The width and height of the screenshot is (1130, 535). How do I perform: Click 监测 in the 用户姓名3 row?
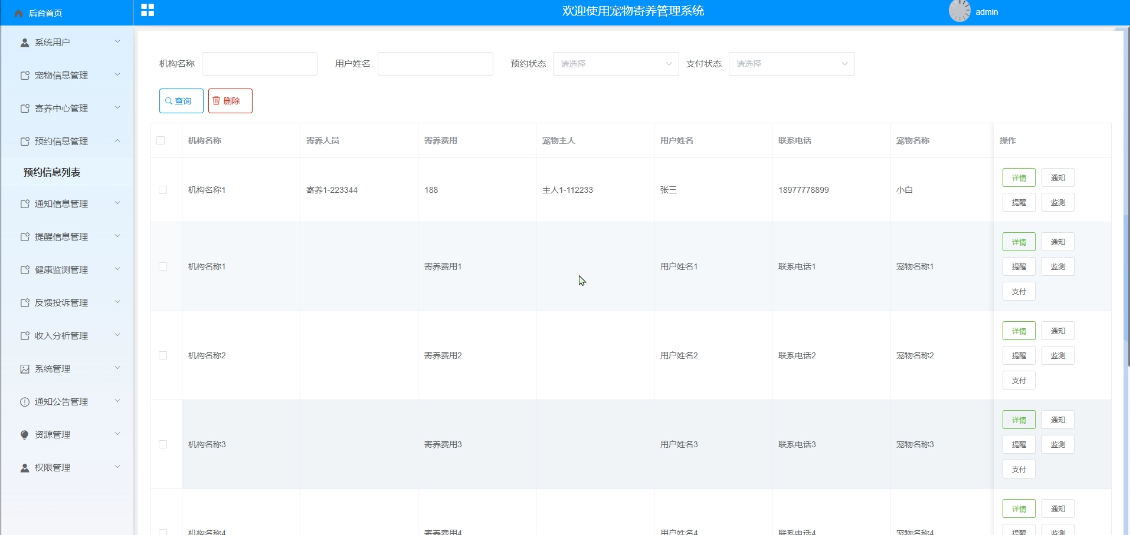point(1057,444)
